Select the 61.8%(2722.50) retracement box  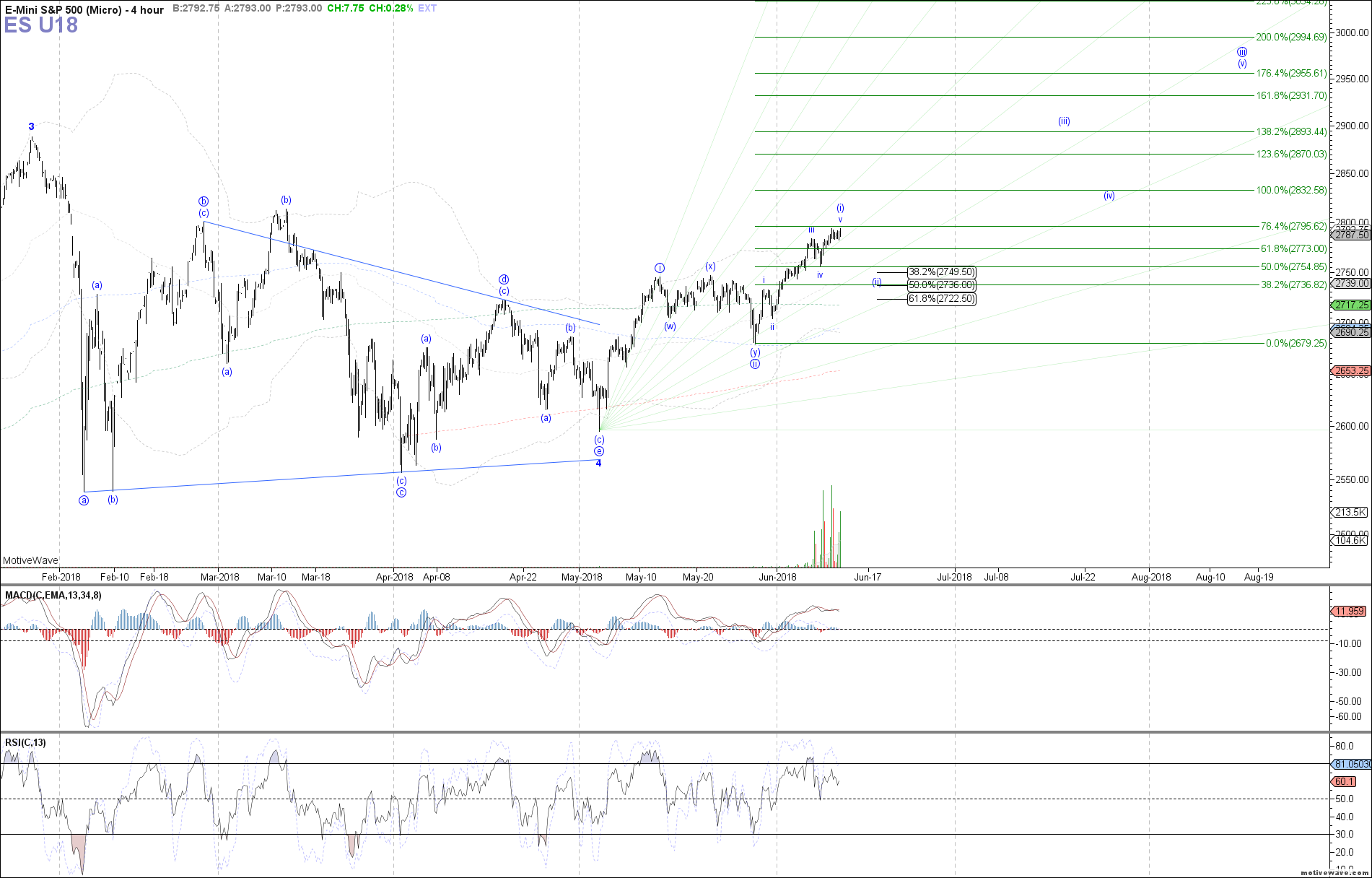click(x=941, y=298)
